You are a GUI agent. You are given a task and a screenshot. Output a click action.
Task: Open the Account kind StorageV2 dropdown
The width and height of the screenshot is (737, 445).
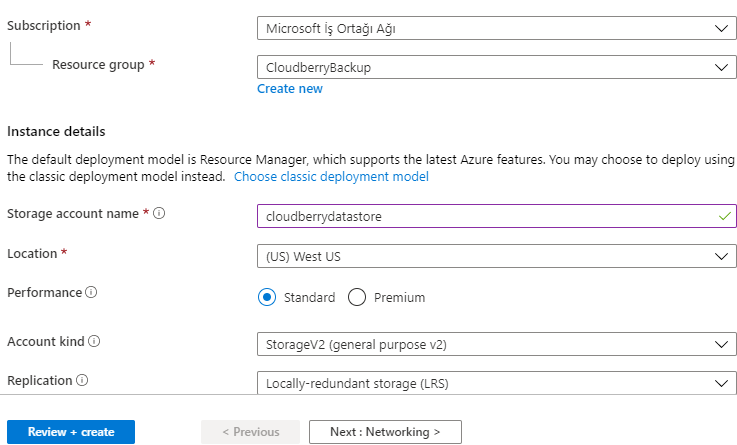[x=496, y=344]
